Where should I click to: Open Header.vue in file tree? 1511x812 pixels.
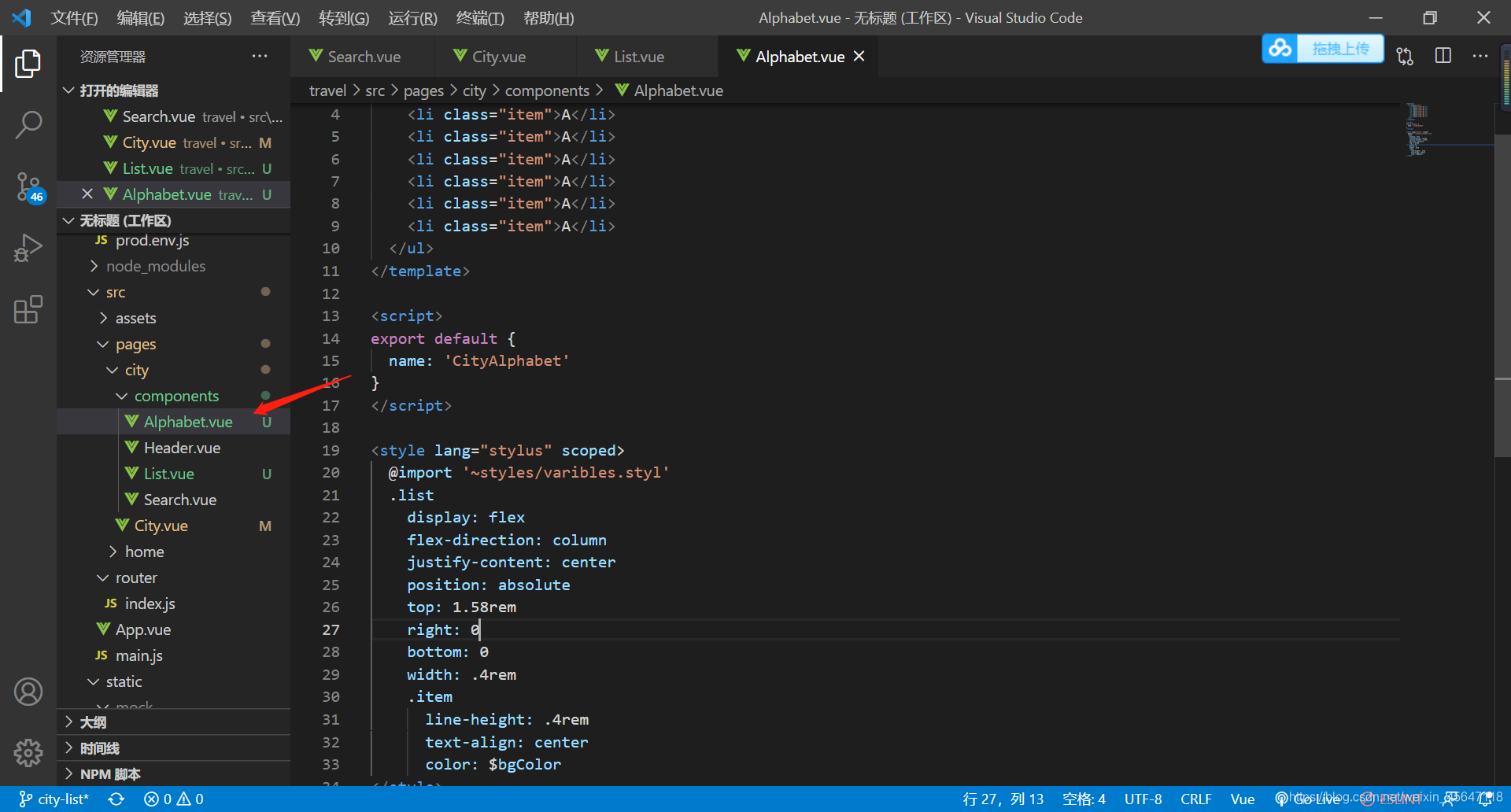click(x=173, y=448)
